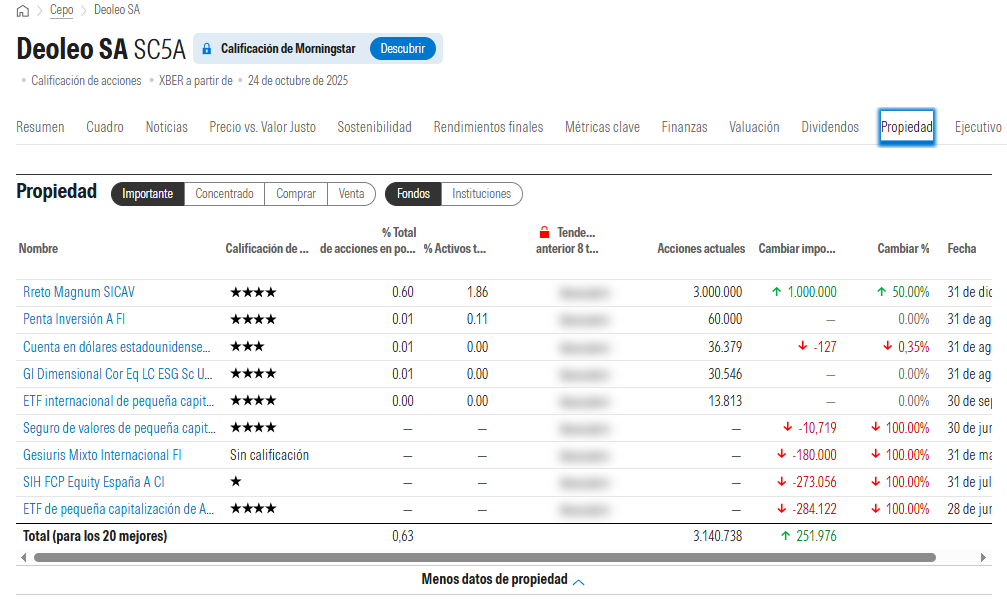This screenshot has height=616, width=1007.
Task: Click the Descubrir button
Action: (x=403, y=49)
